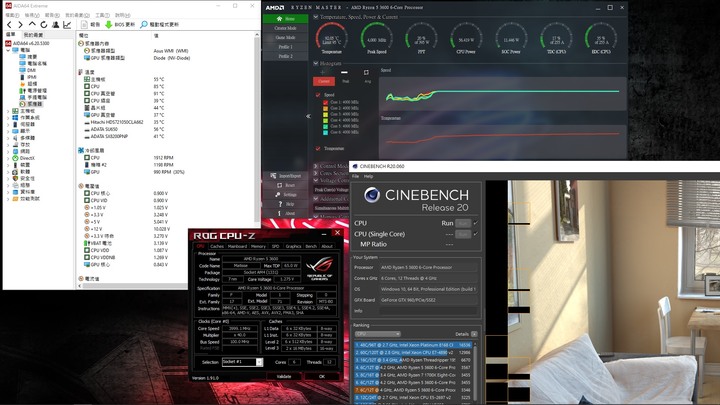720x405 pixels.
Task: Click red Current histogram button
Action: [x=324, y=81]
